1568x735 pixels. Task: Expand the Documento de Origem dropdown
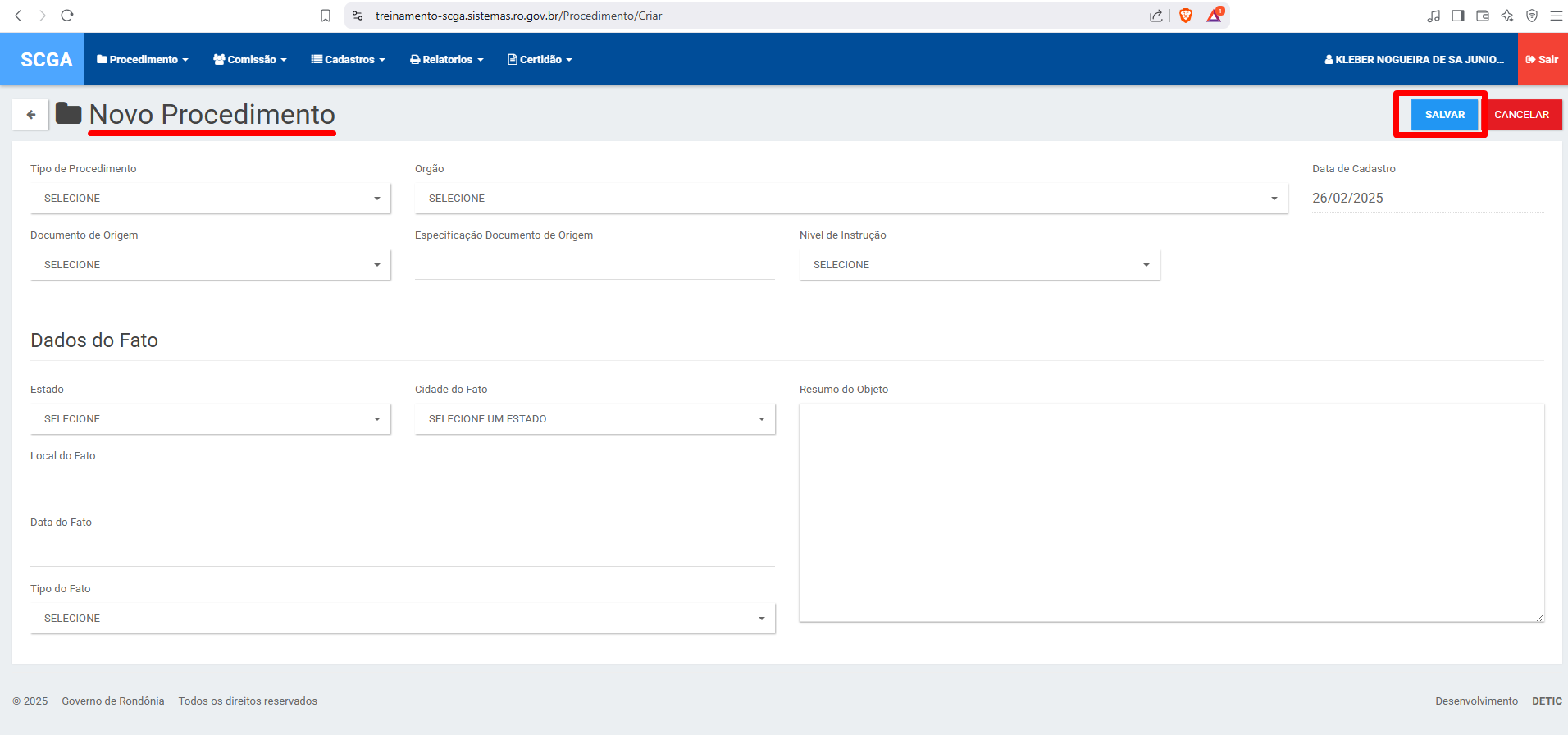pyautogui.click(x=211, y=265)
